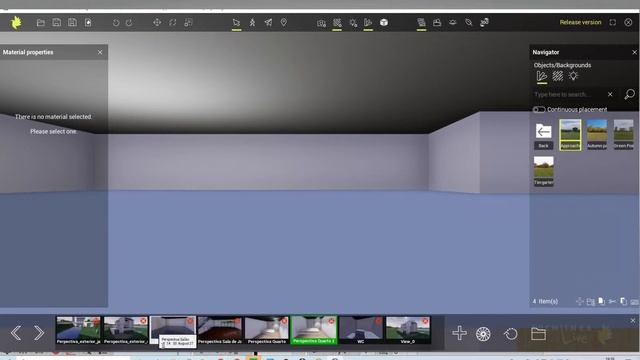Select the scale tool in top toolbar
The width and height of the screenshot is (640, 360).
click(188, 22)
